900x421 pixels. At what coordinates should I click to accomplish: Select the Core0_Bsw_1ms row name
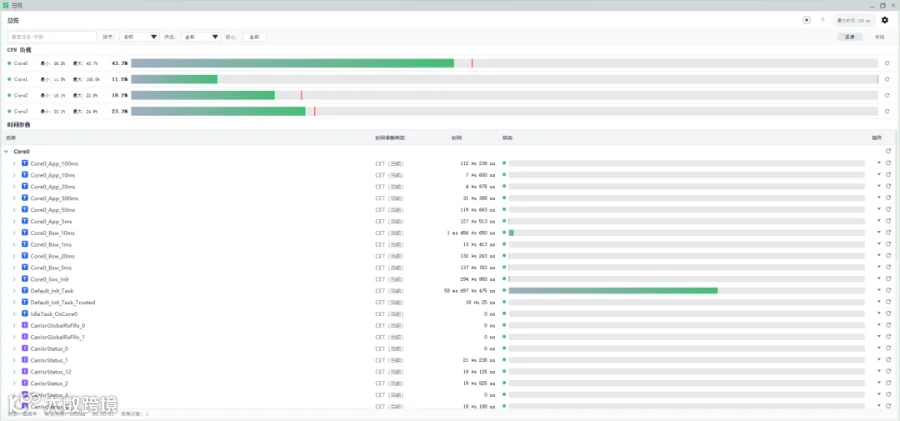click(51, 245)
